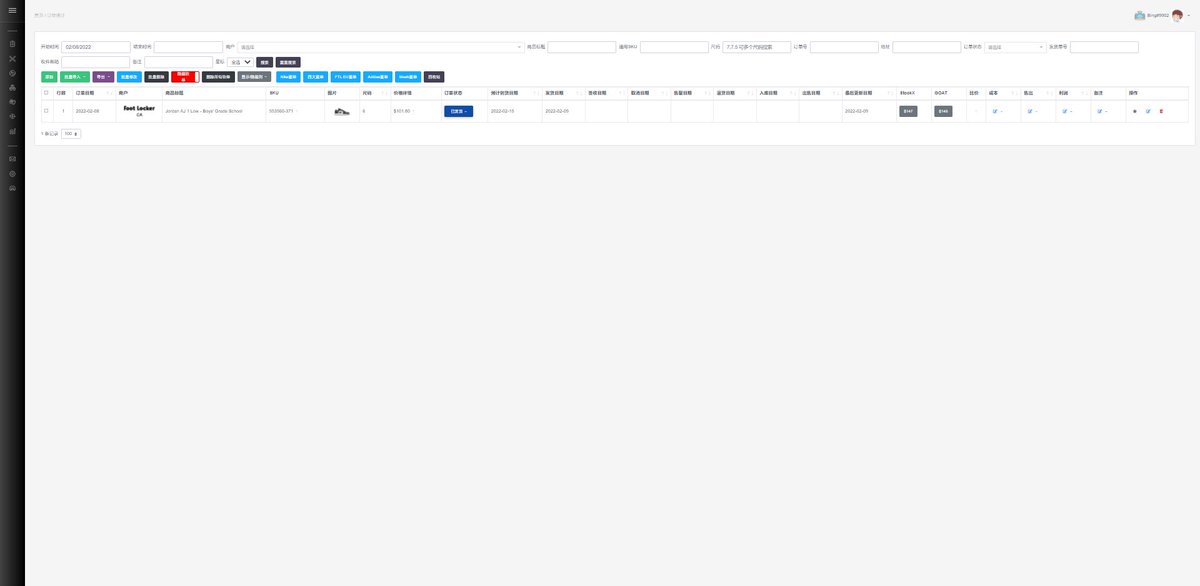The image size is (1200, 586).
Task: Open the user avatar menu at top right
Action: tap(1177, 15)
